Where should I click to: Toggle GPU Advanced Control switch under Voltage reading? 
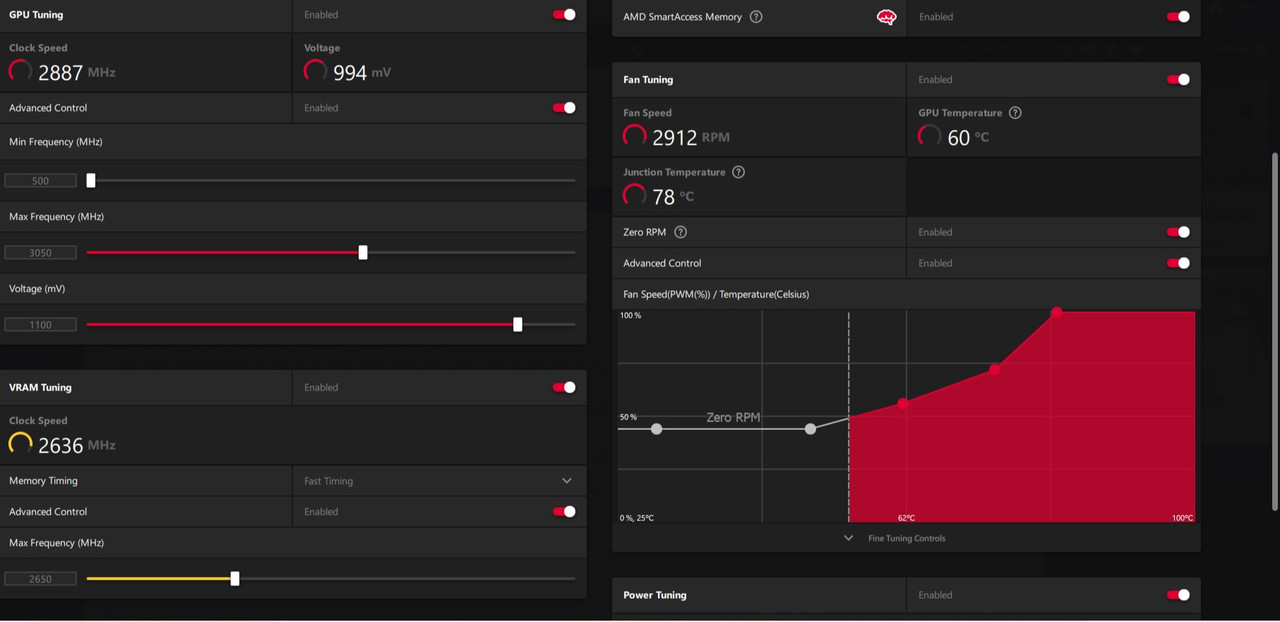(x=564, y=108)
